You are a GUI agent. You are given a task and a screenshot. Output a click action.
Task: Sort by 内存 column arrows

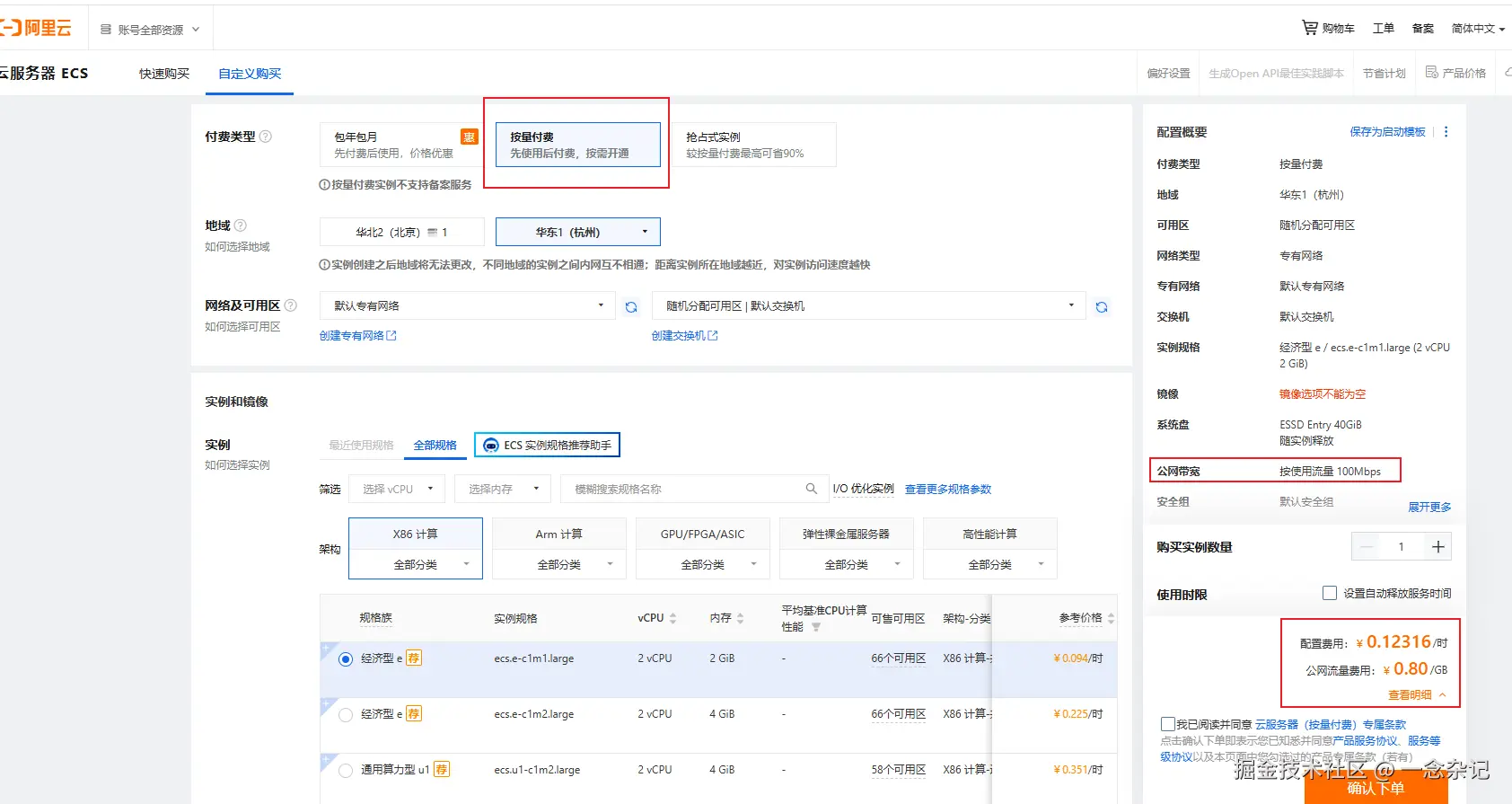[x=740, y=618]
